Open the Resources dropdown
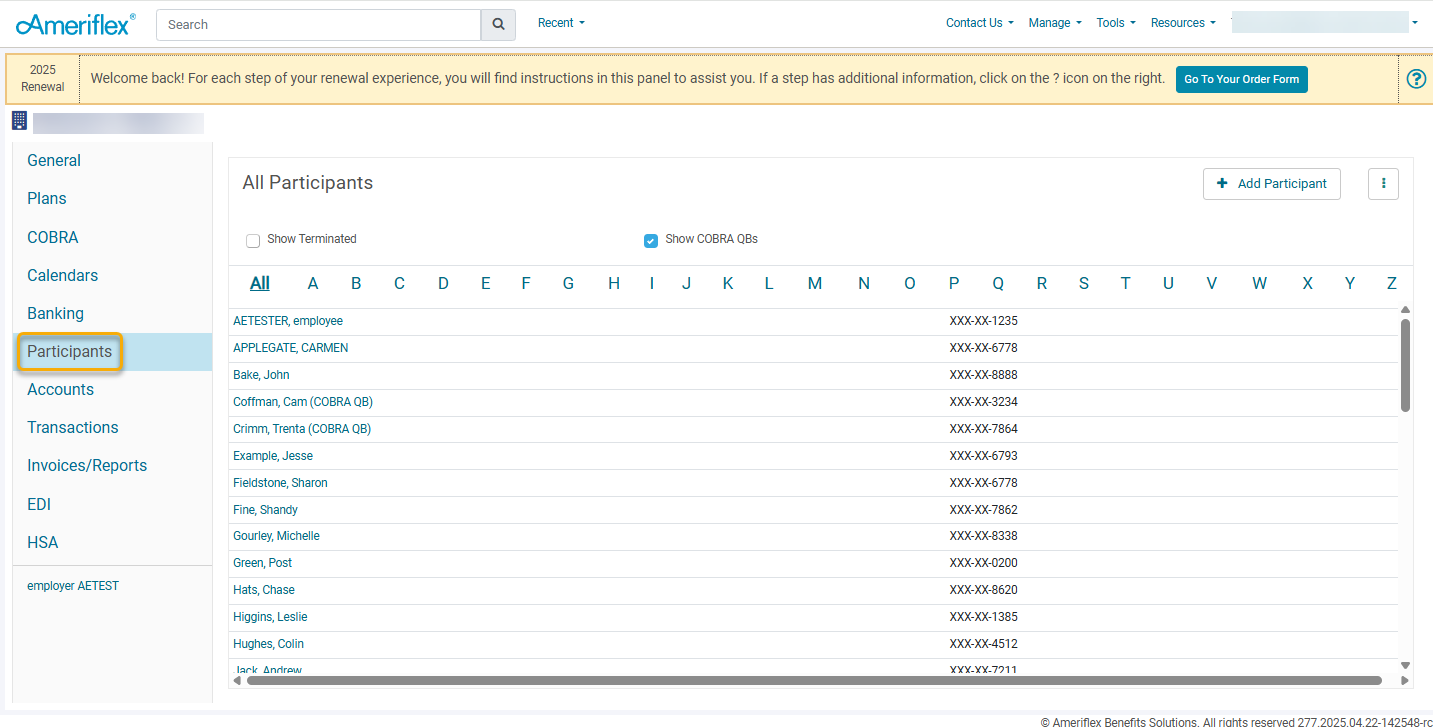Image resolution: width=1433 pixels, height=727 pixels. 1183,23
